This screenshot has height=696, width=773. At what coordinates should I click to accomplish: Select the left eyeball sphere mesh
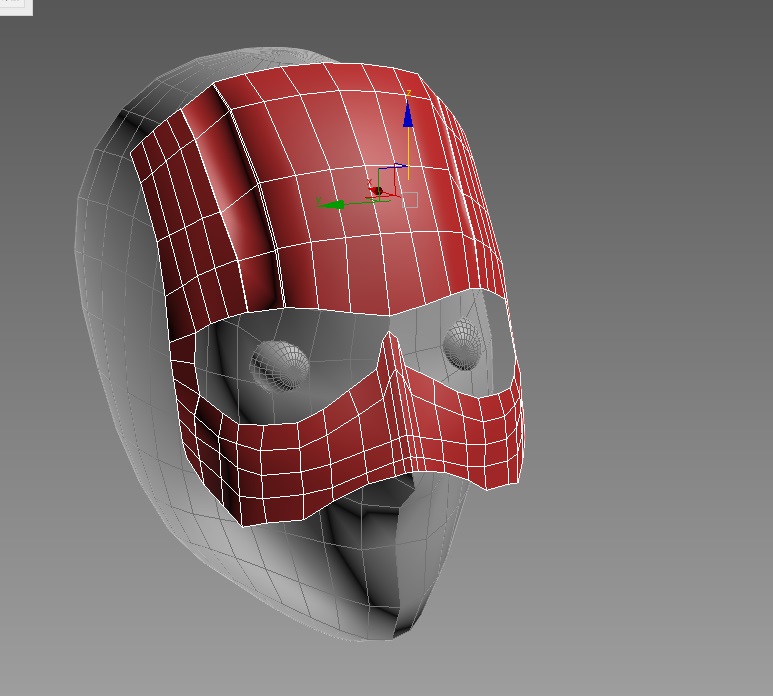point(279,366)
